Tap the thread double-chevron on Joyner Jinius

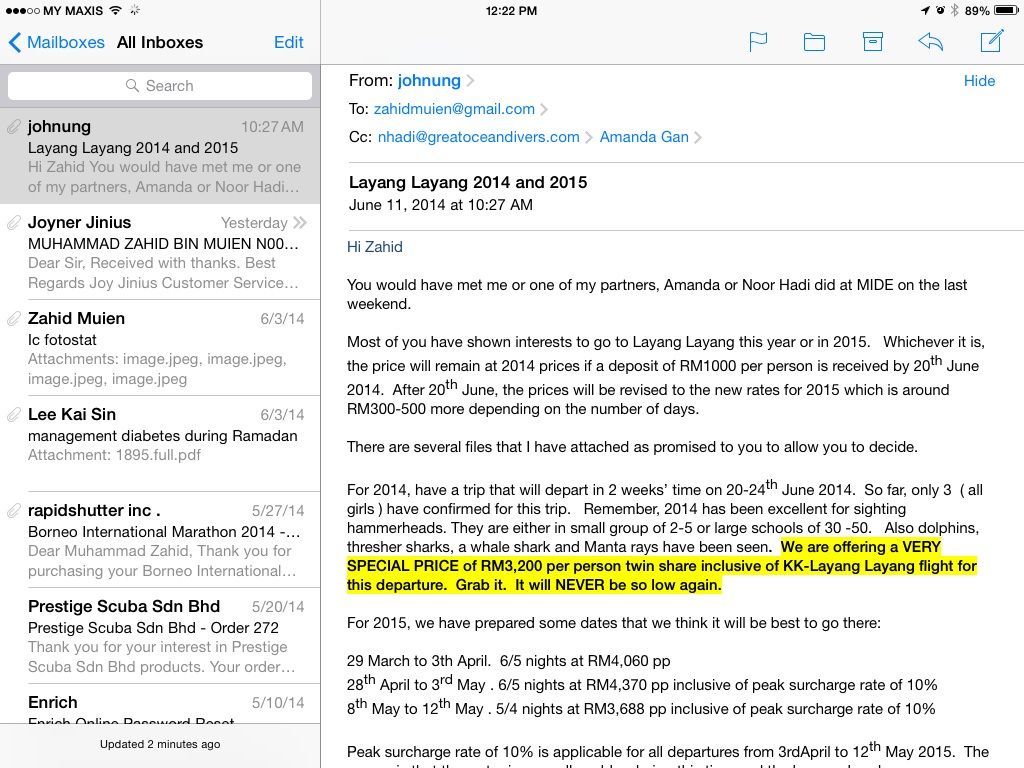(x=300, y=223)
